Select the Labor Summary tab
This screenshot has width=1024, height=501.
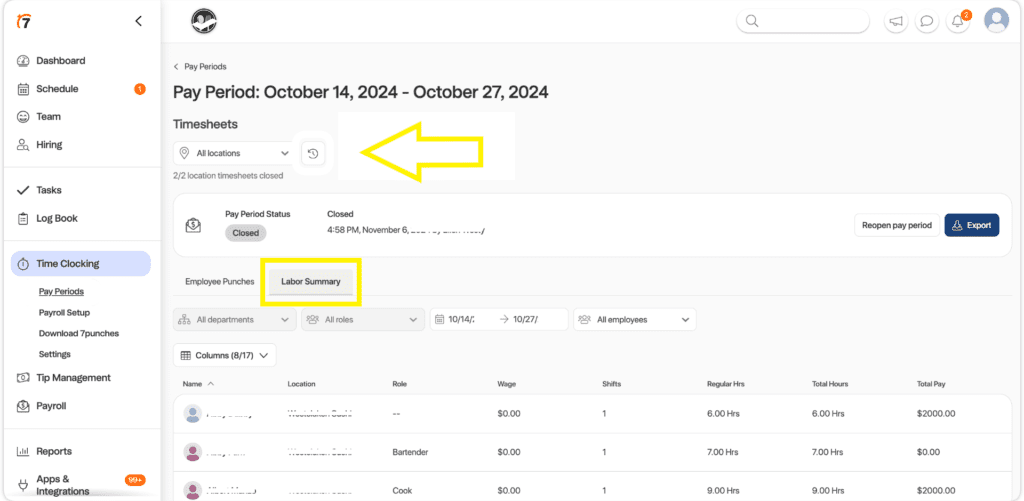[310, 282]
